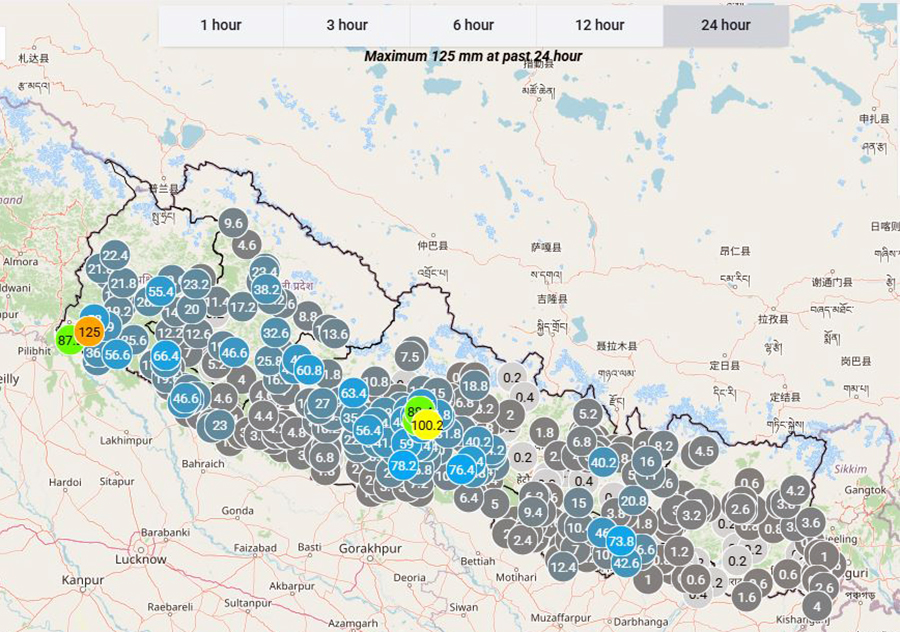Screen dimensions: 900x632
Task: Select the blue 76.4 rainfall marker
Action: pyautogui.click(x=461, y=470)
